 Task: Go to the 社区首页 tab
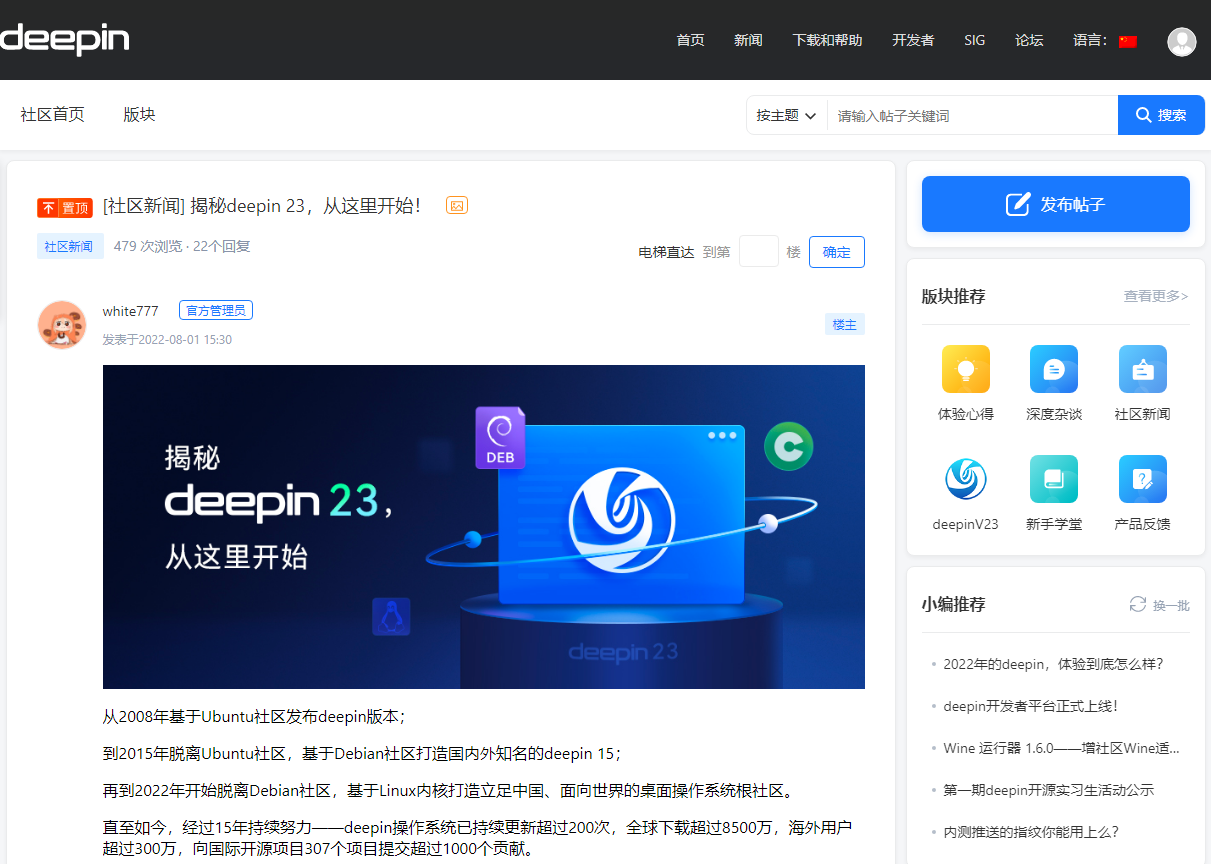pyautogui.click(x=53, y=114)
